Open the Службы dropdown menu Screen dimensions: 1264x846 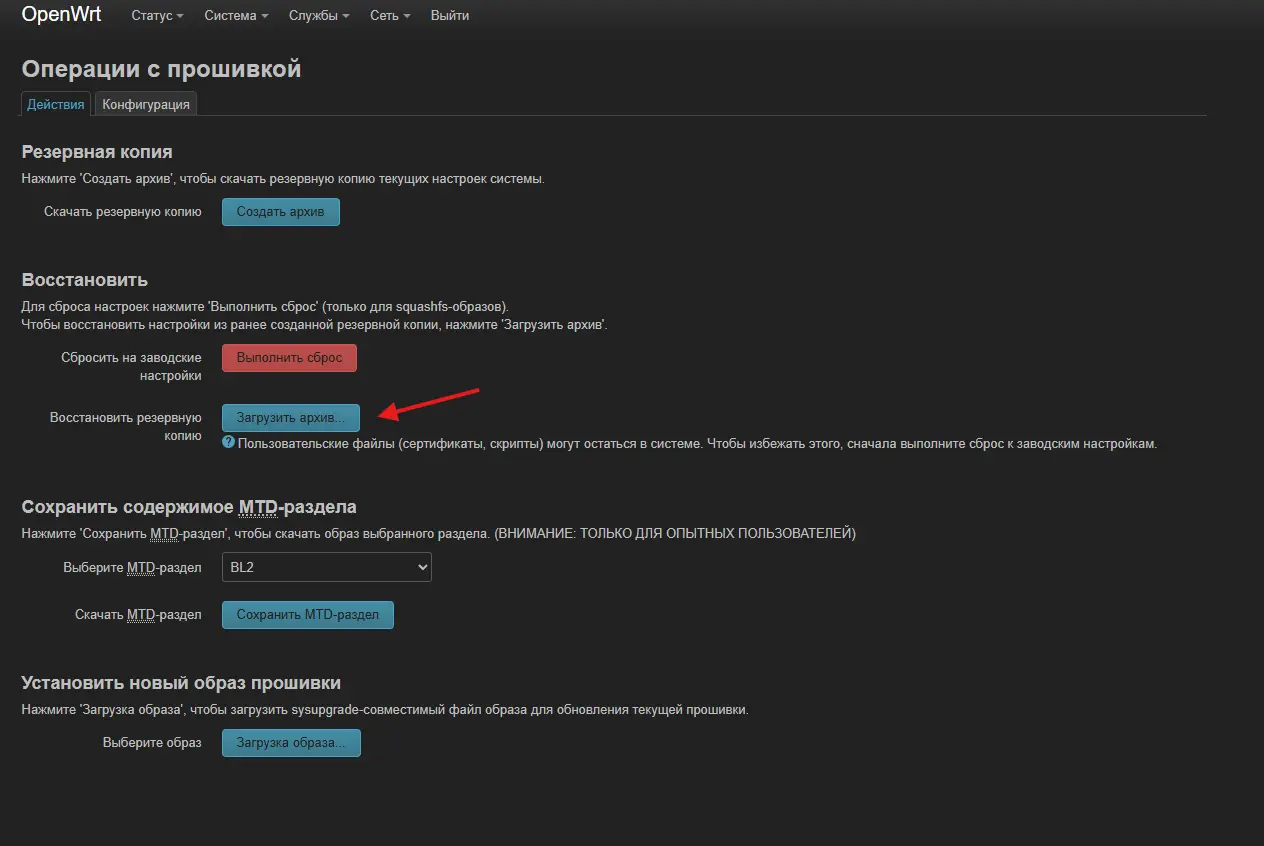pyautogui.click(x=319, y=16)
